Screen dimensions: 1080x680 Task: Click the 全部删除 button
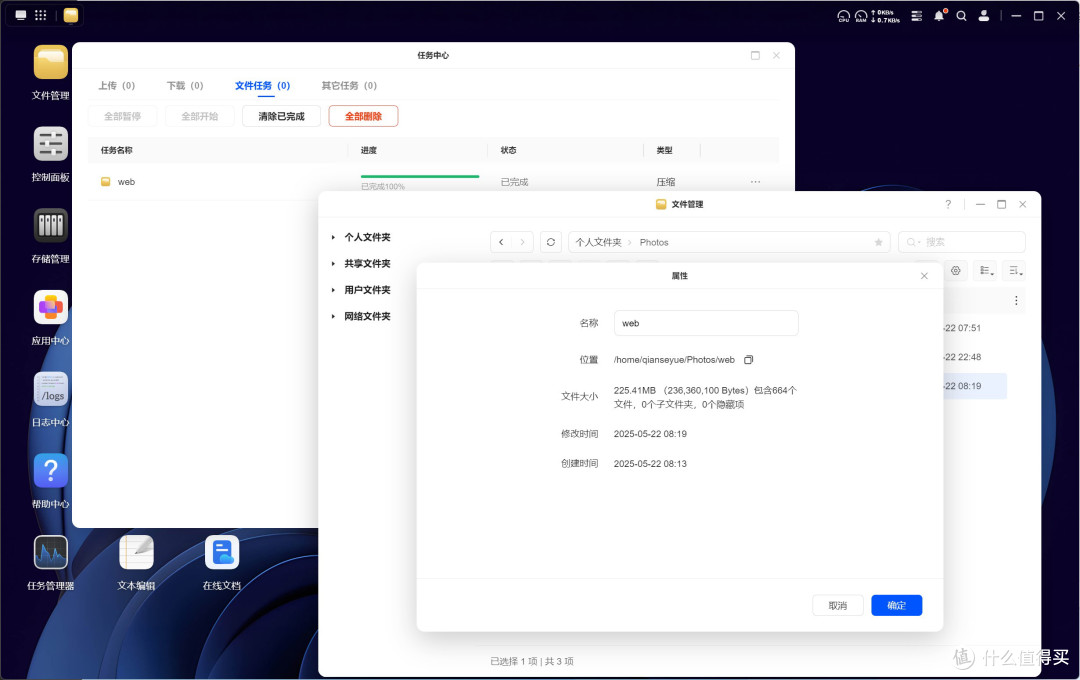(363, 116)
